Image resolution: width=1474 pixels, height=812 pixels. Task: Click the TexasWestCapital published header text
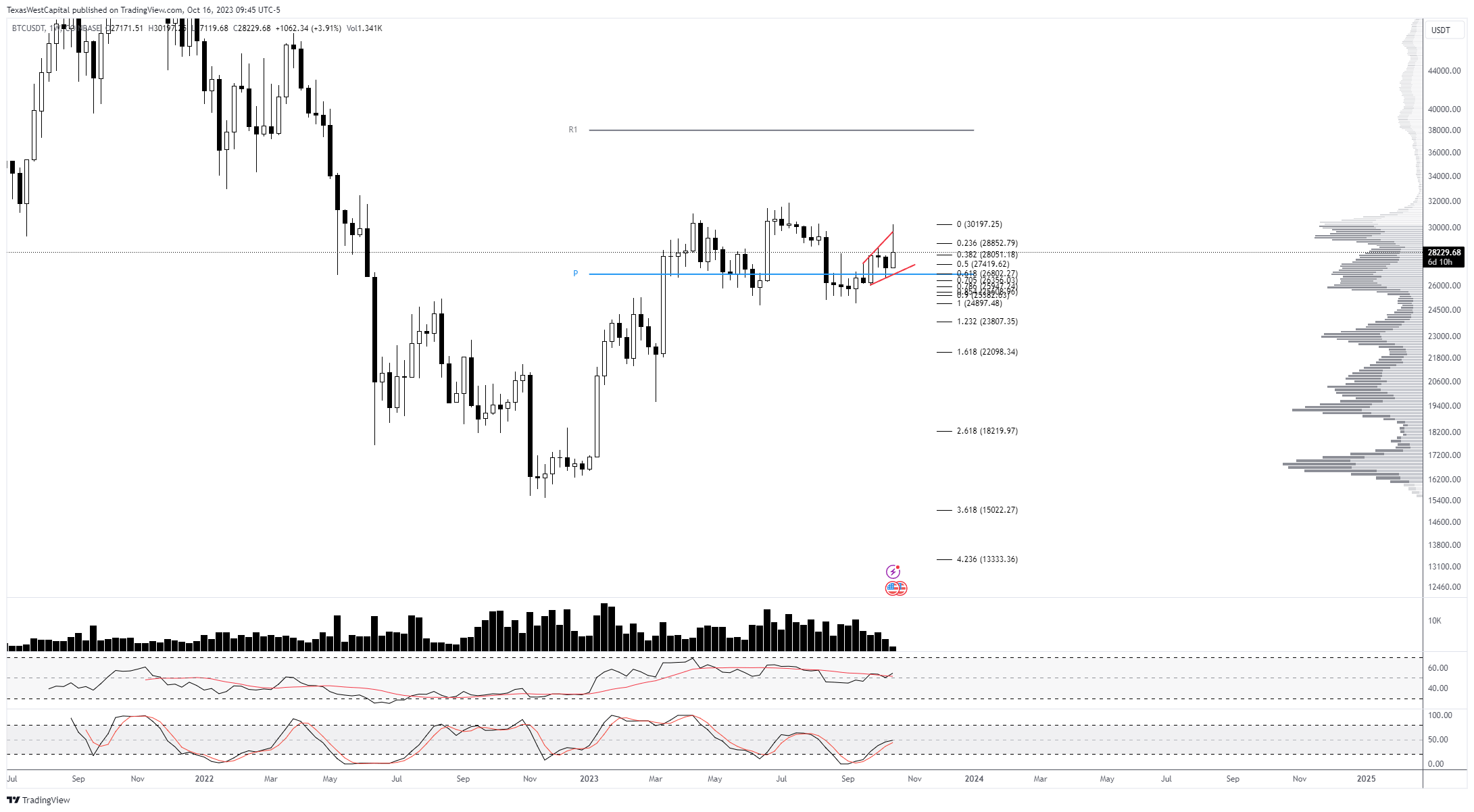[143, 10]
